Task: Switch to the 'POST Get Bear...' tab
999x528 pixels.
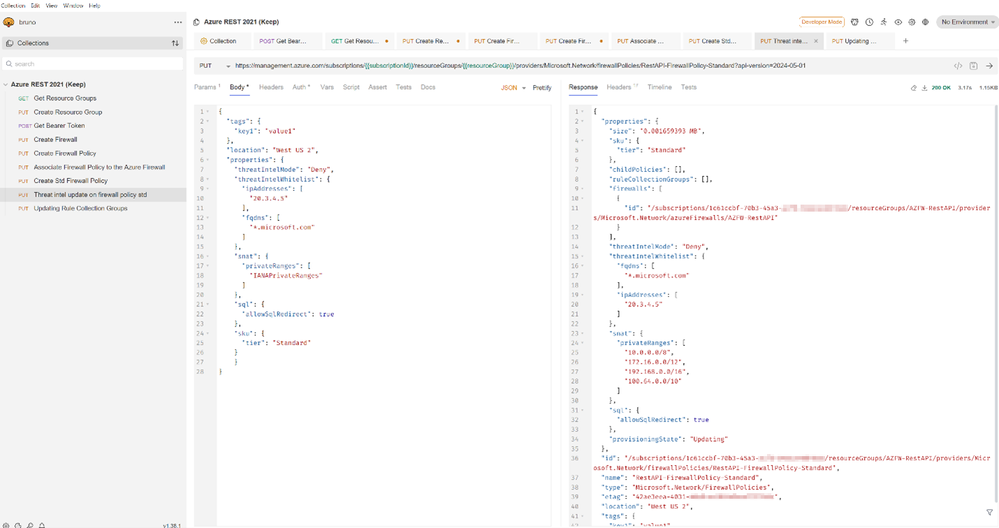Action: click(x=288, y=41)
